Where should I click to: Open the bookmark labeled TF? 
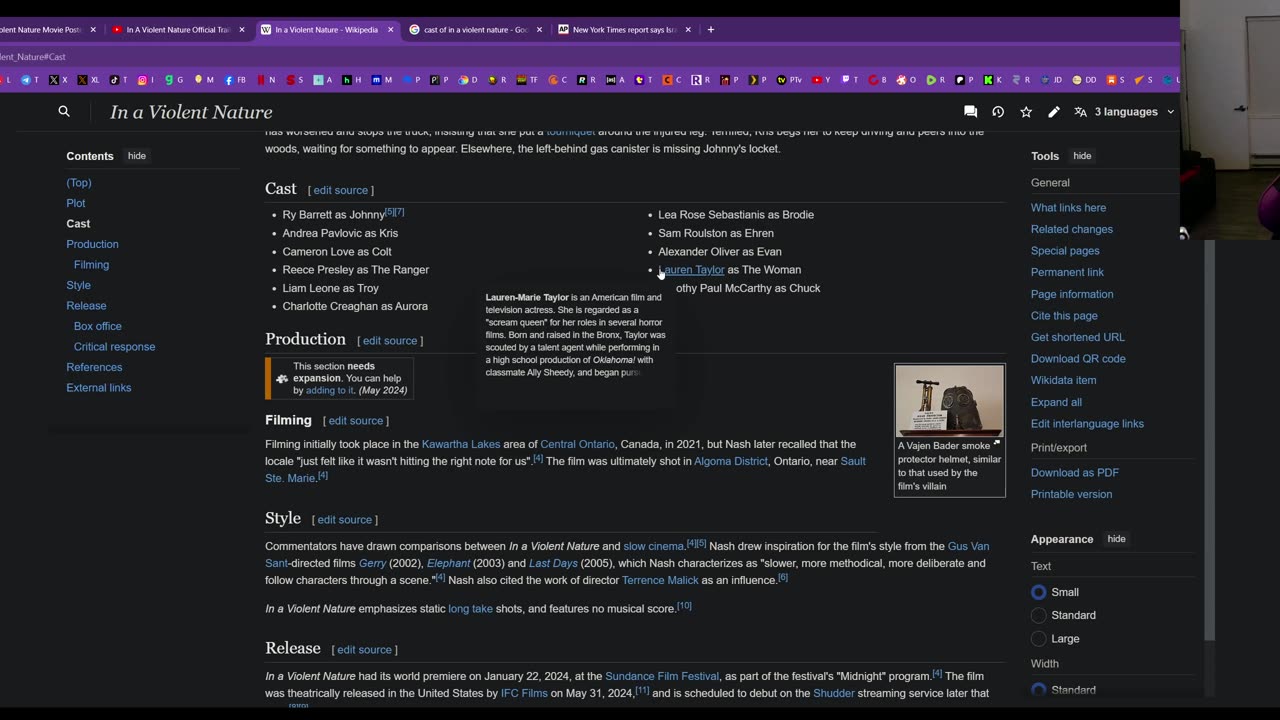527,80
